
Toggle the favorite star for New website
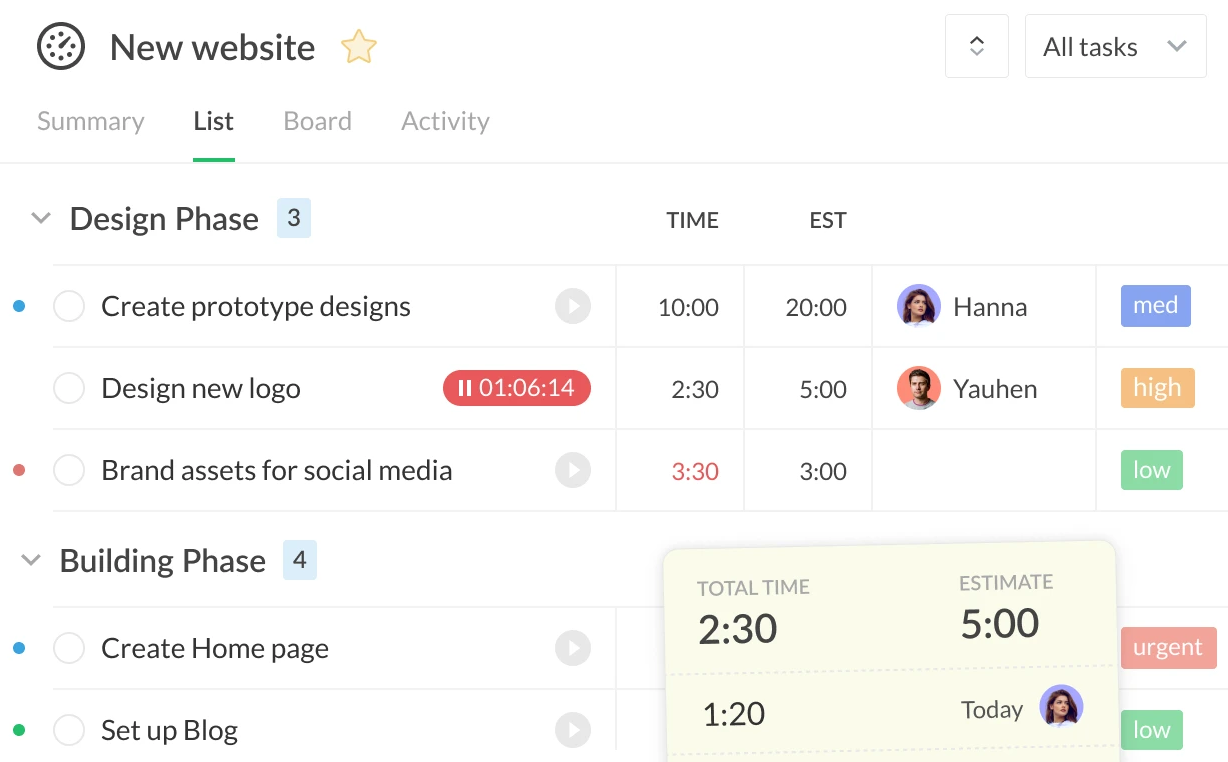pyautogui.click(x=358, y=47)
